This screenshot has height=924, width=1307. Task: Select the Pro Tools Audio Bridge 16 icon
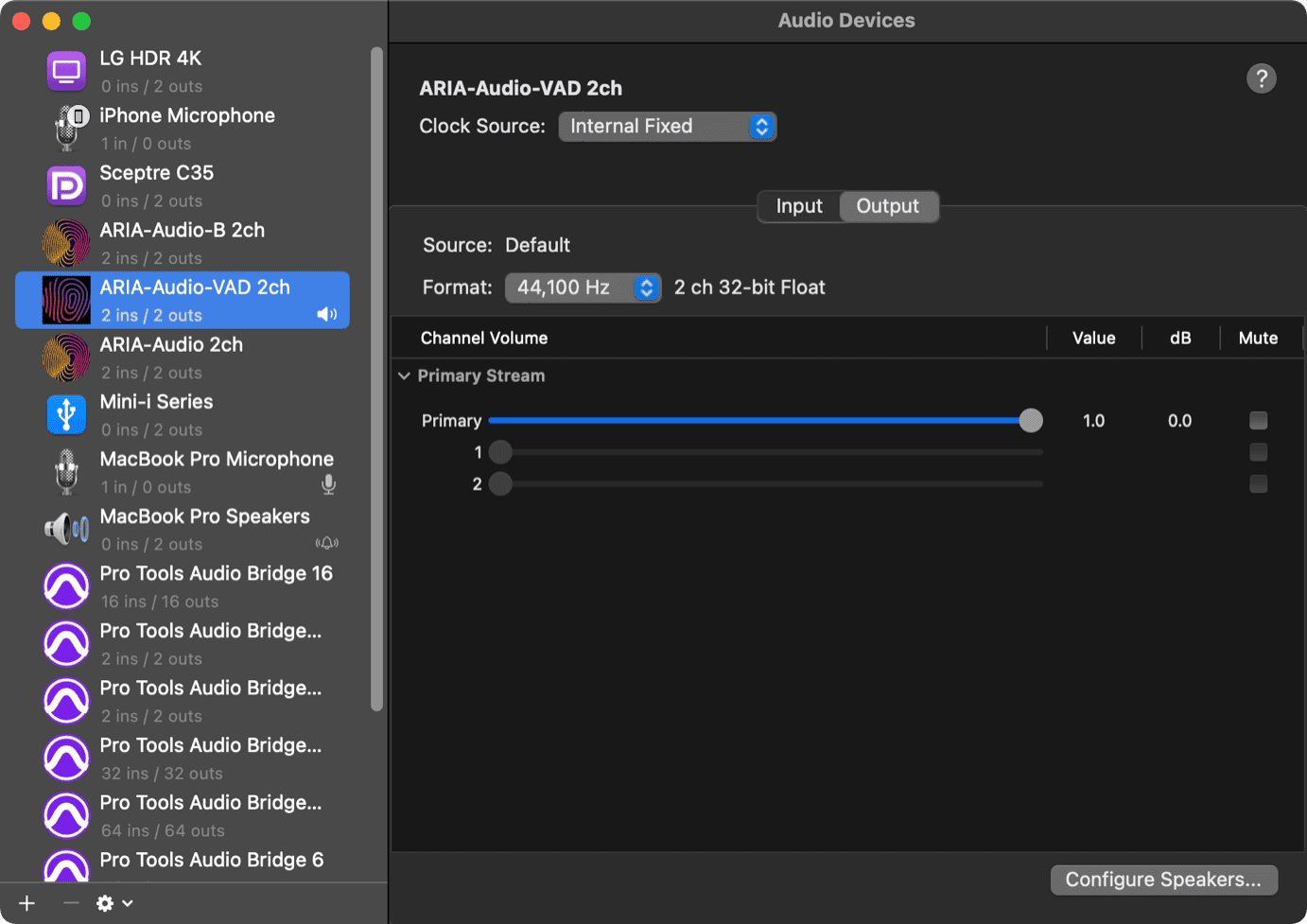[x=66, y=586]
